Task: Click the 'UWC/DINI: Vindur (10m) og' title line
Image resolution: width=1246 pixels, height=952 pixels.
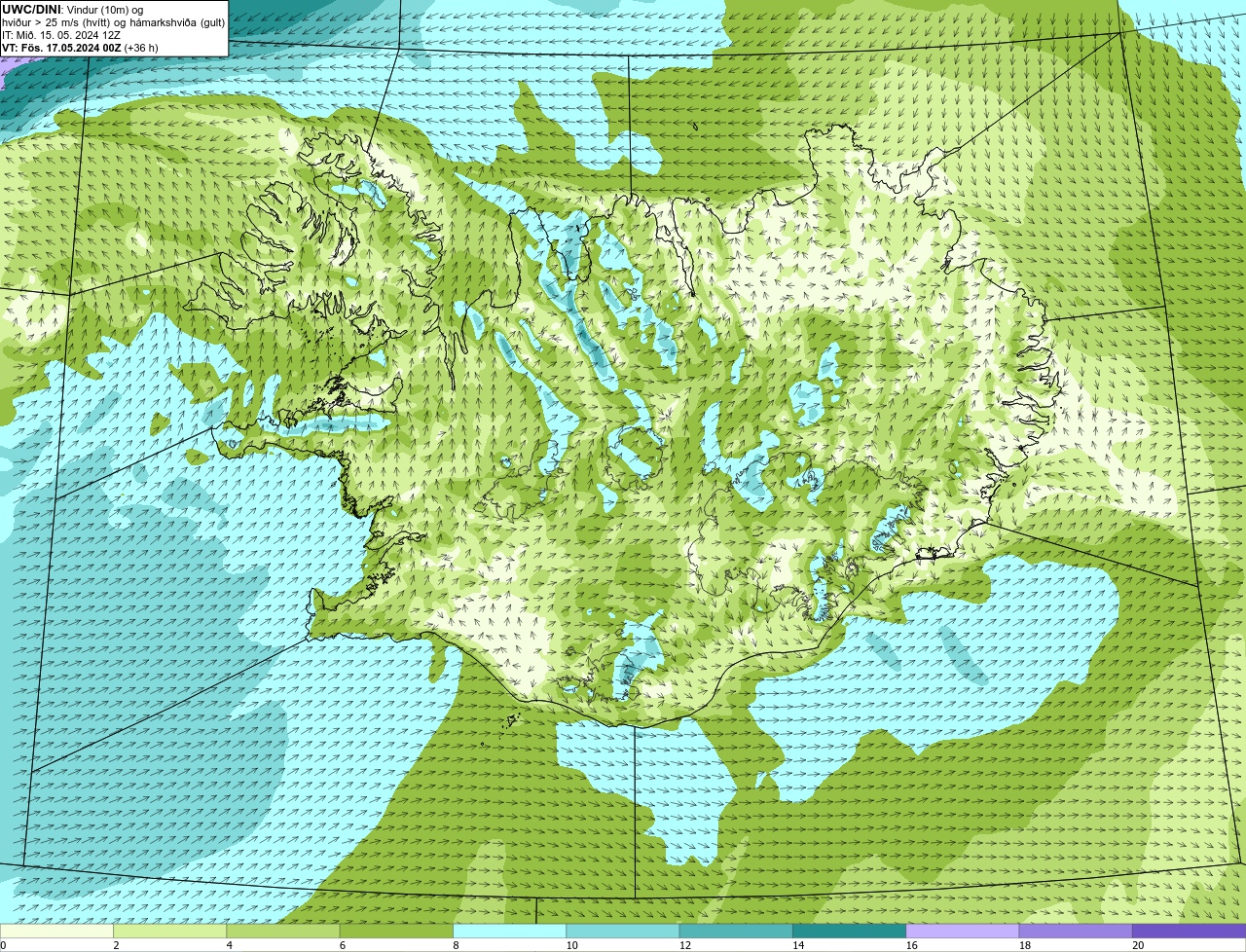Action: [73, 10]
